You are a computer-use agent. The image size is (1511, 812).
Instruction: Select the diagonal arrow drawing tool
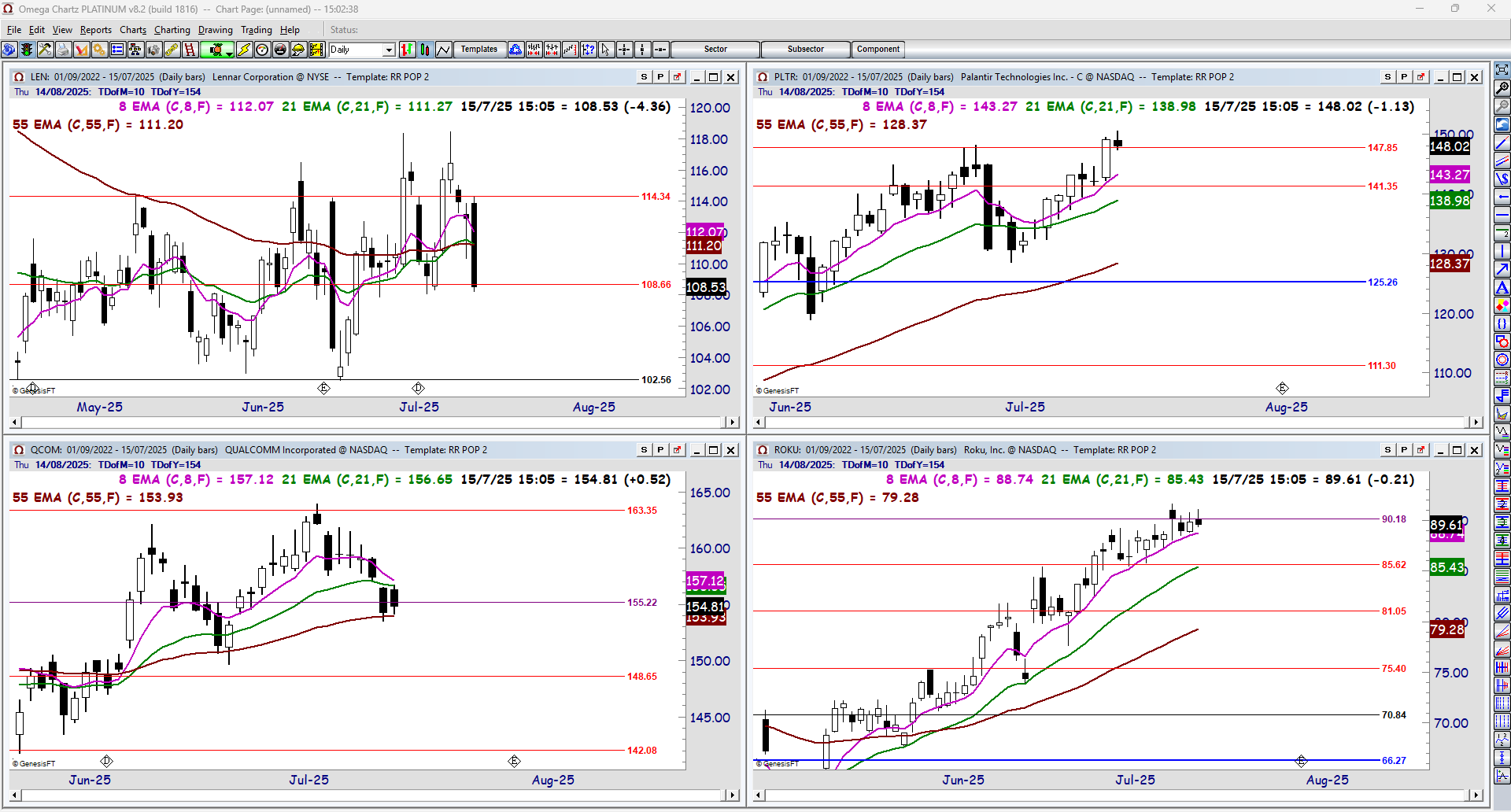pyautogui.click(x=1502, y=269)
